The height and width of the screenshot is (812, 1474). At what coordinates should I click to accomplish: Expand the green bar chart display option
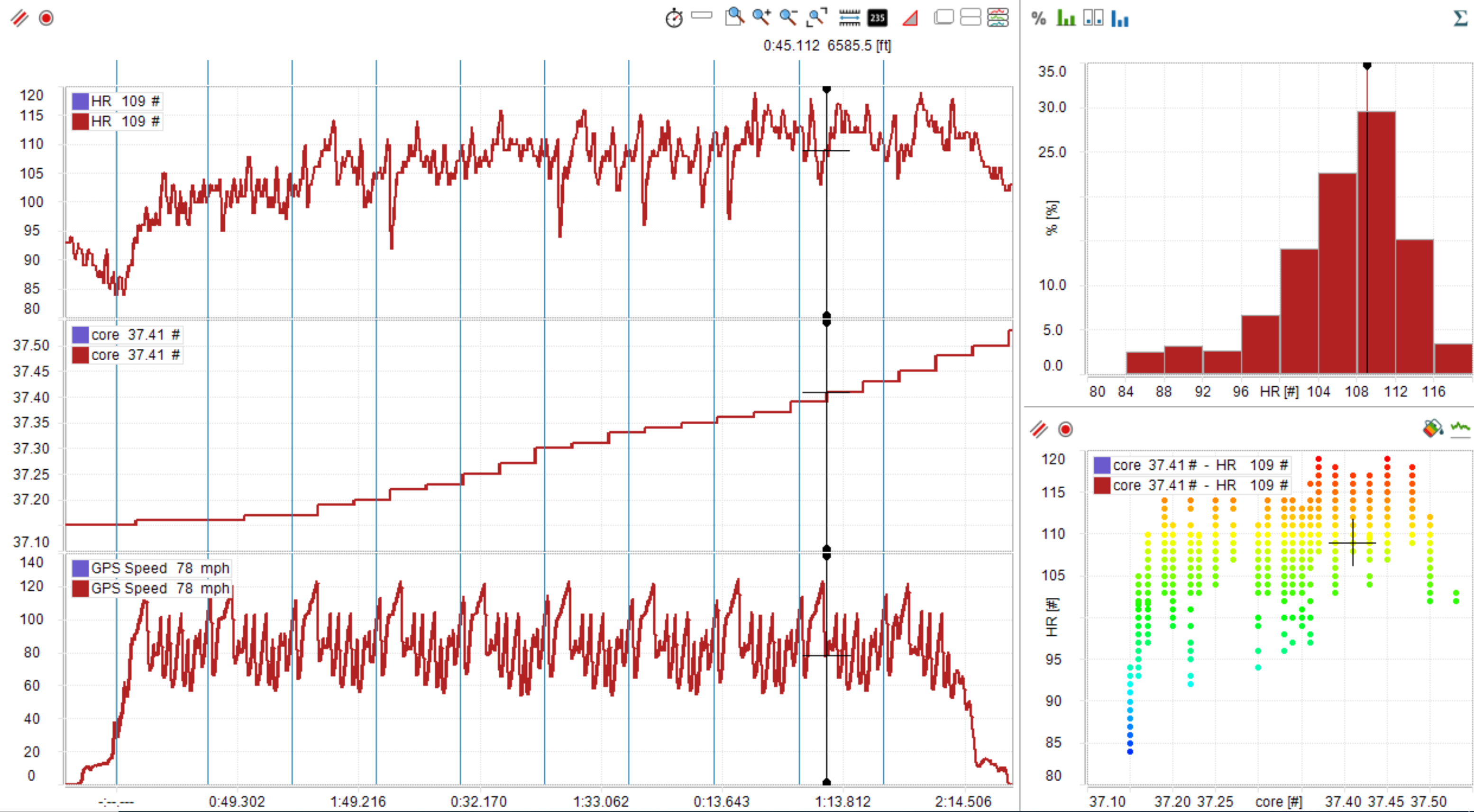pyautogui.click(x=1067, y=18)
